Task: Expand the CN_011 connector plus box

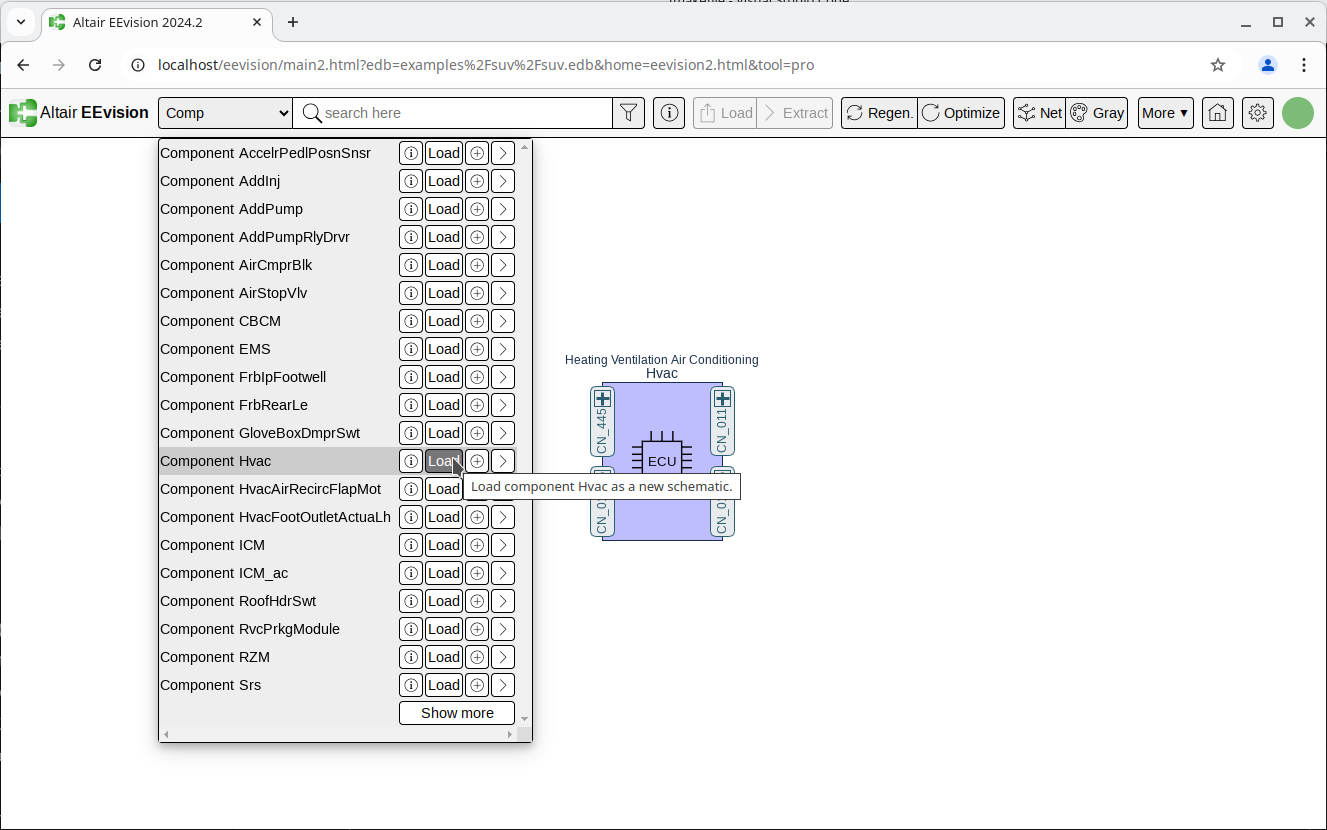Action: (x=722, y=399)
